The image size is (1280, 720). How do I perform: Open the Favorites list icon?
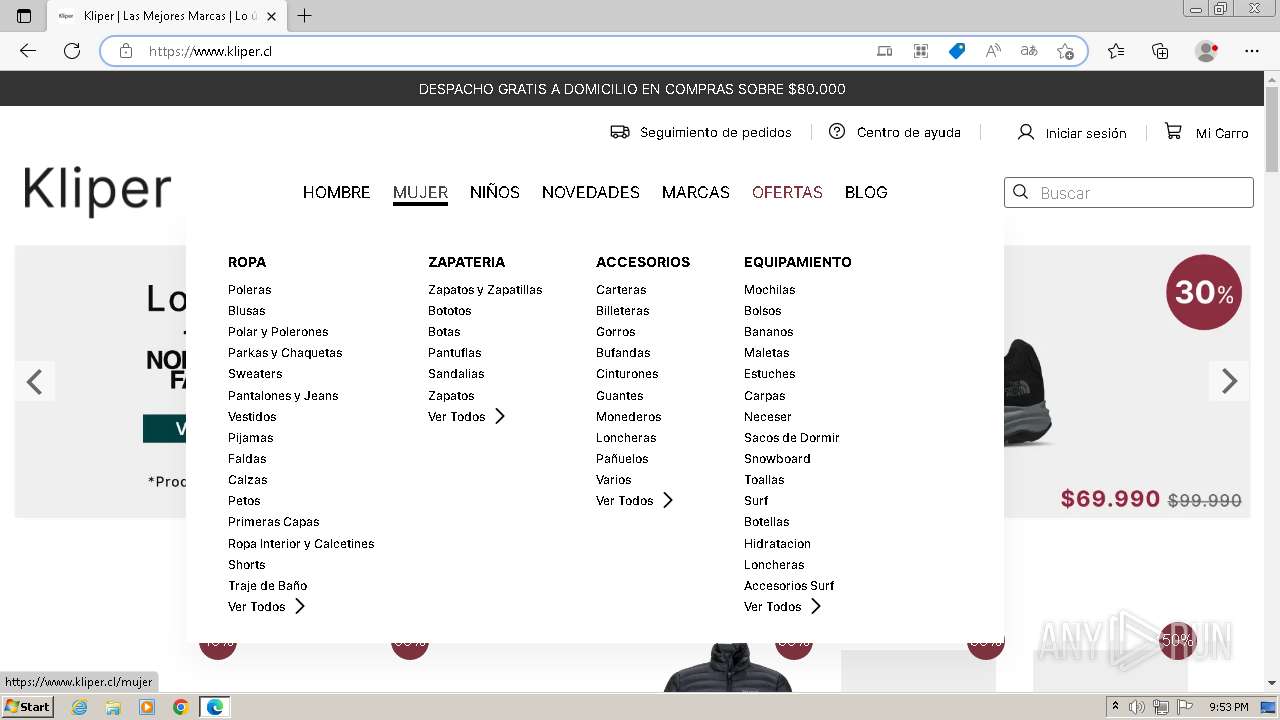1116,51
